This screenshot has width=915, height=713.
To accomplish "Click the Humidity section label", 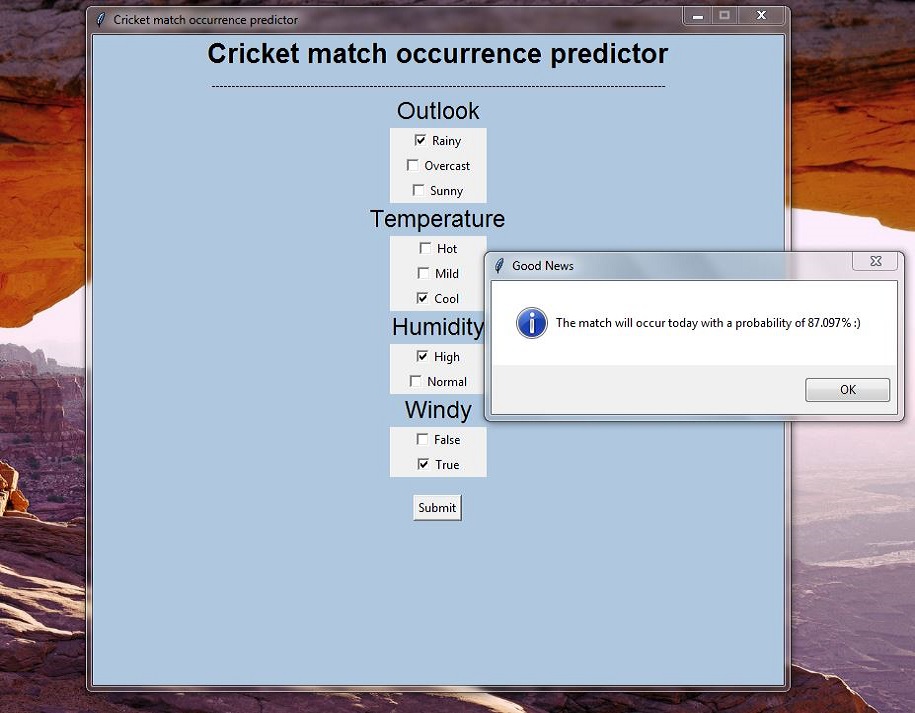I will 438,327.
